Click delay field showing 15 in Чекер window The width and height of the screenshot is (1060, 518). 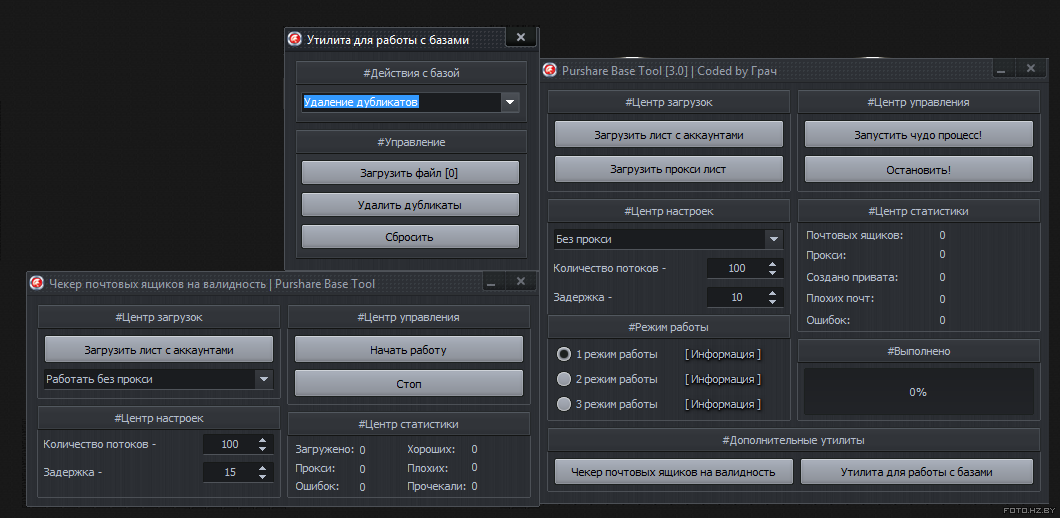point(230,472)
